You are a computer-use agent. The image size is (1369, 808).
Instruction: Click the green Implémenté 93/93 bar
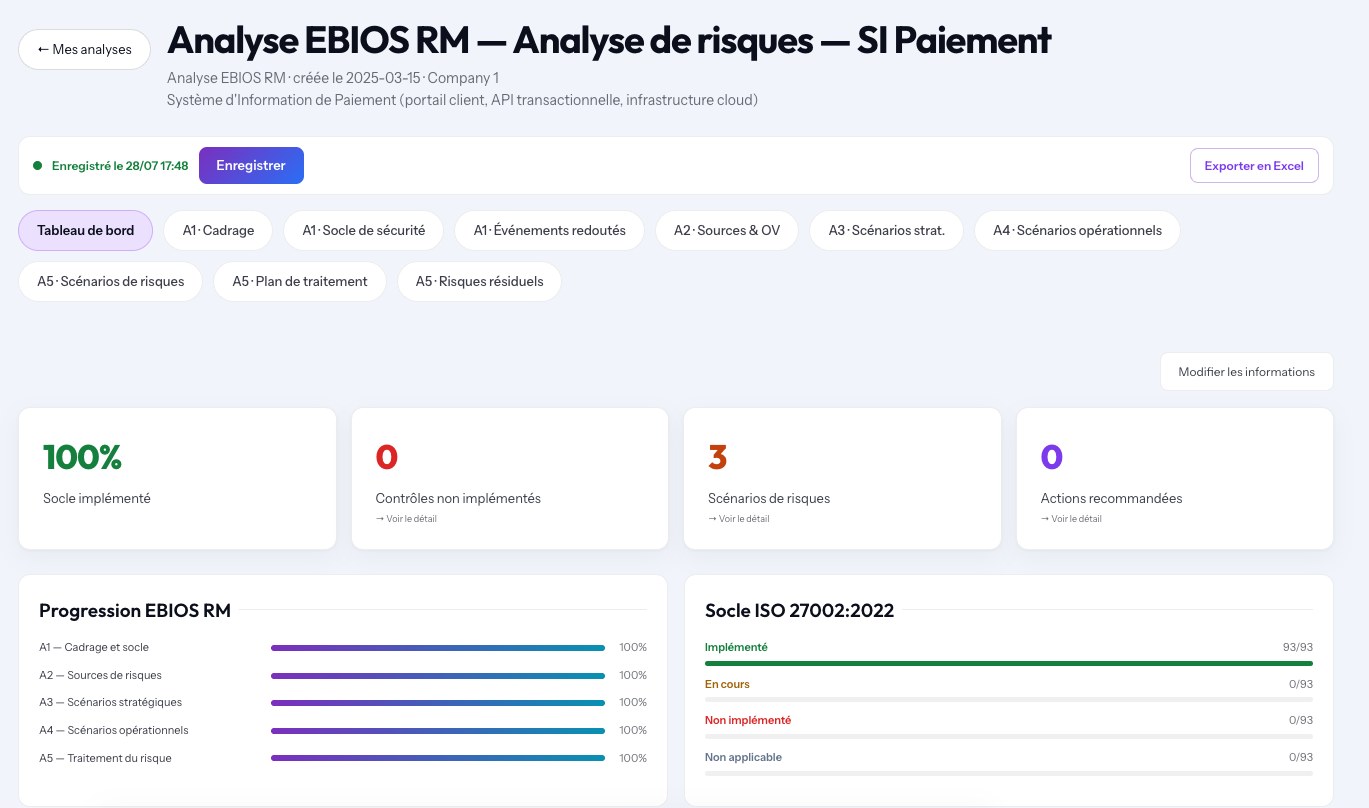pos(1009,663)
